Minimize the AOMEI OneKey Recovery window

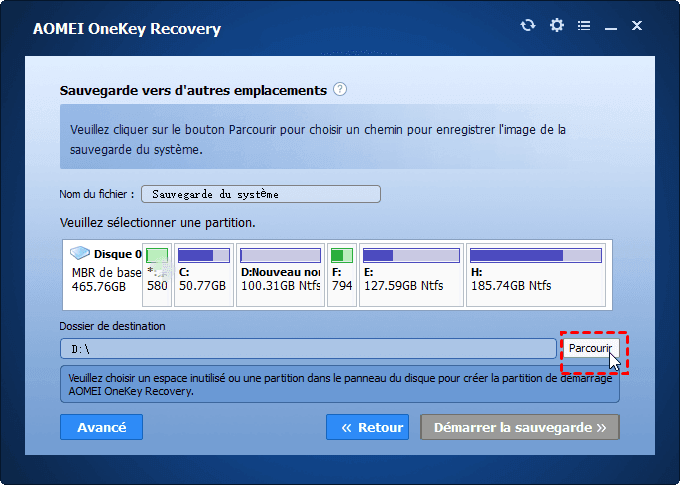611,29
